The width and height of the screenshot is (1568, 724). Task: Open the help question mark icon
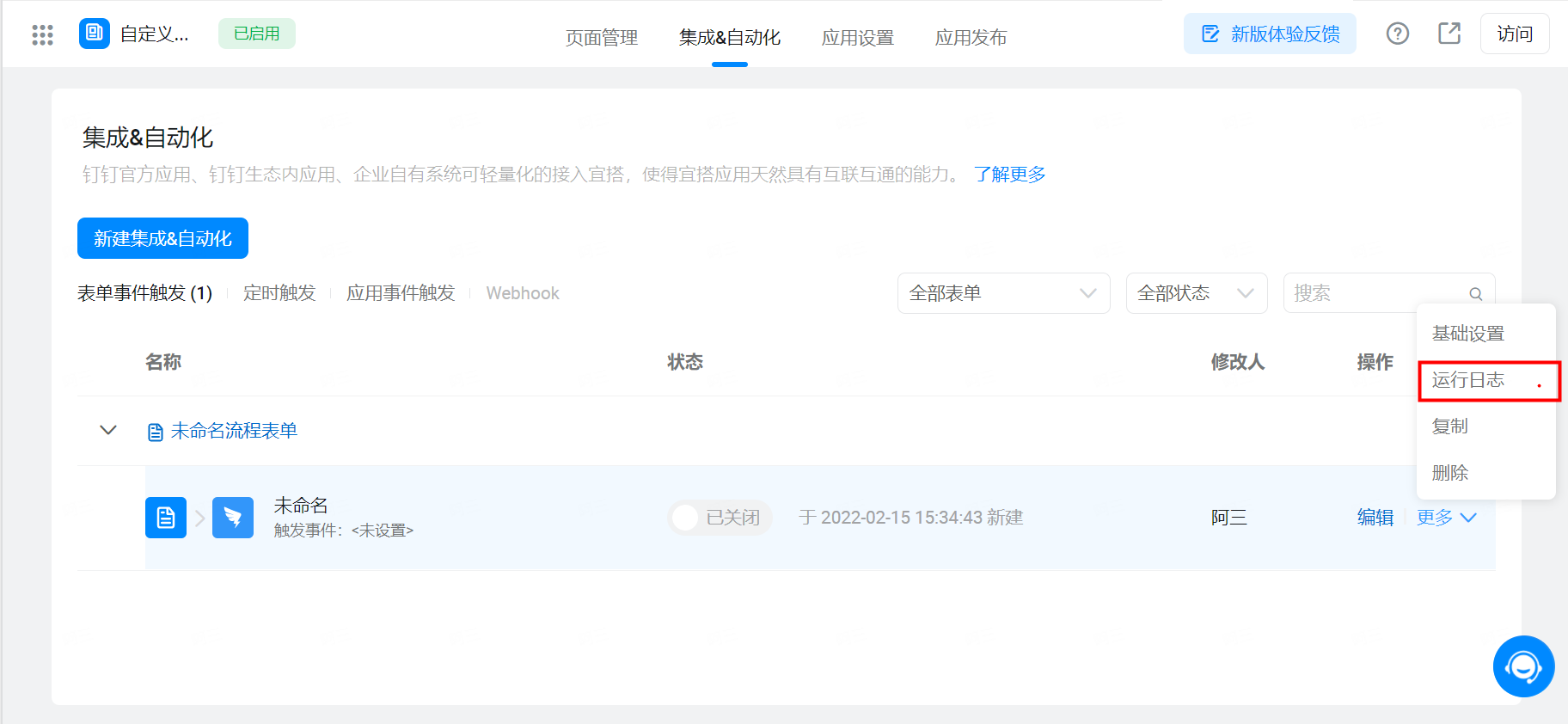tap(1398, 34)
